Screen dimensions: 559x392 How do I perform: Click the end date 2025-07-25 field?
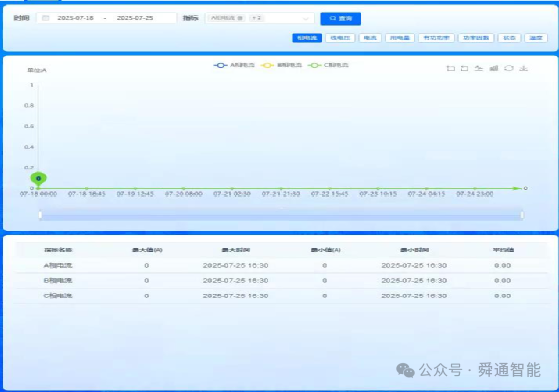click(135, 18)
